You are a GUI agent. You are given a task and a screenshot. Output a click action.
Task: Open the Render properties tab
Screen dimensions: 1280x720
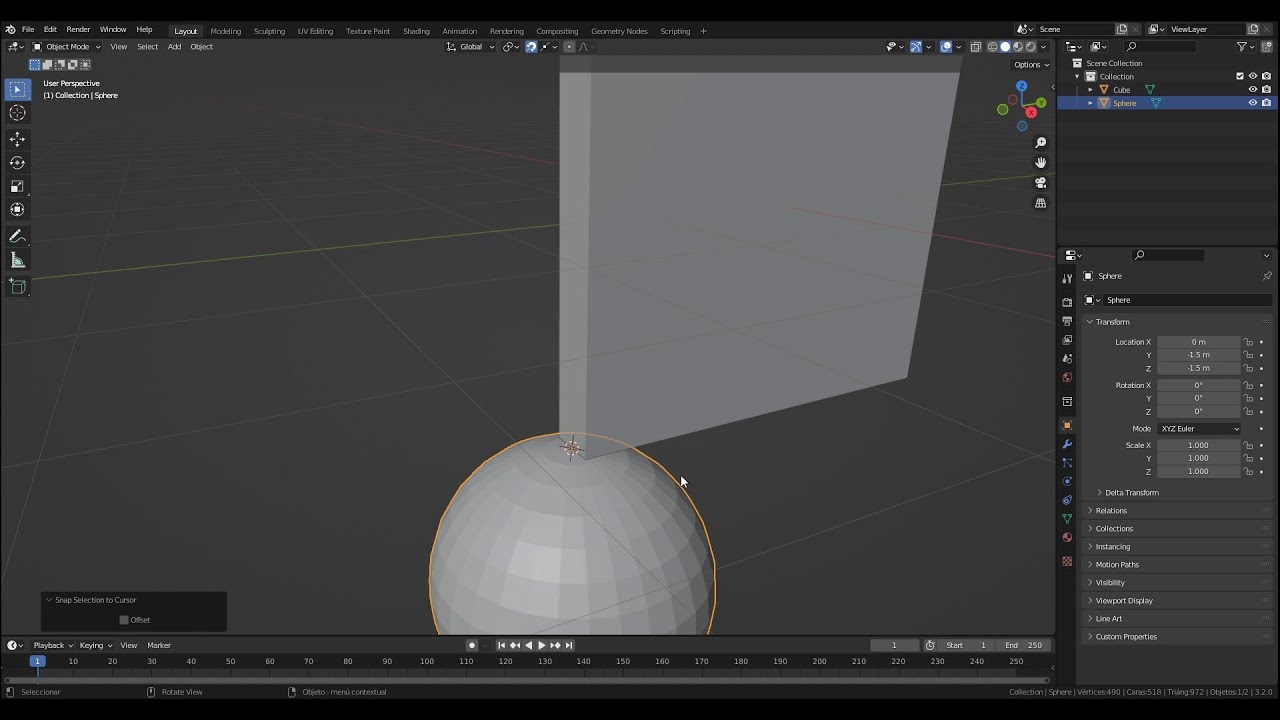tap(1067, 302)
